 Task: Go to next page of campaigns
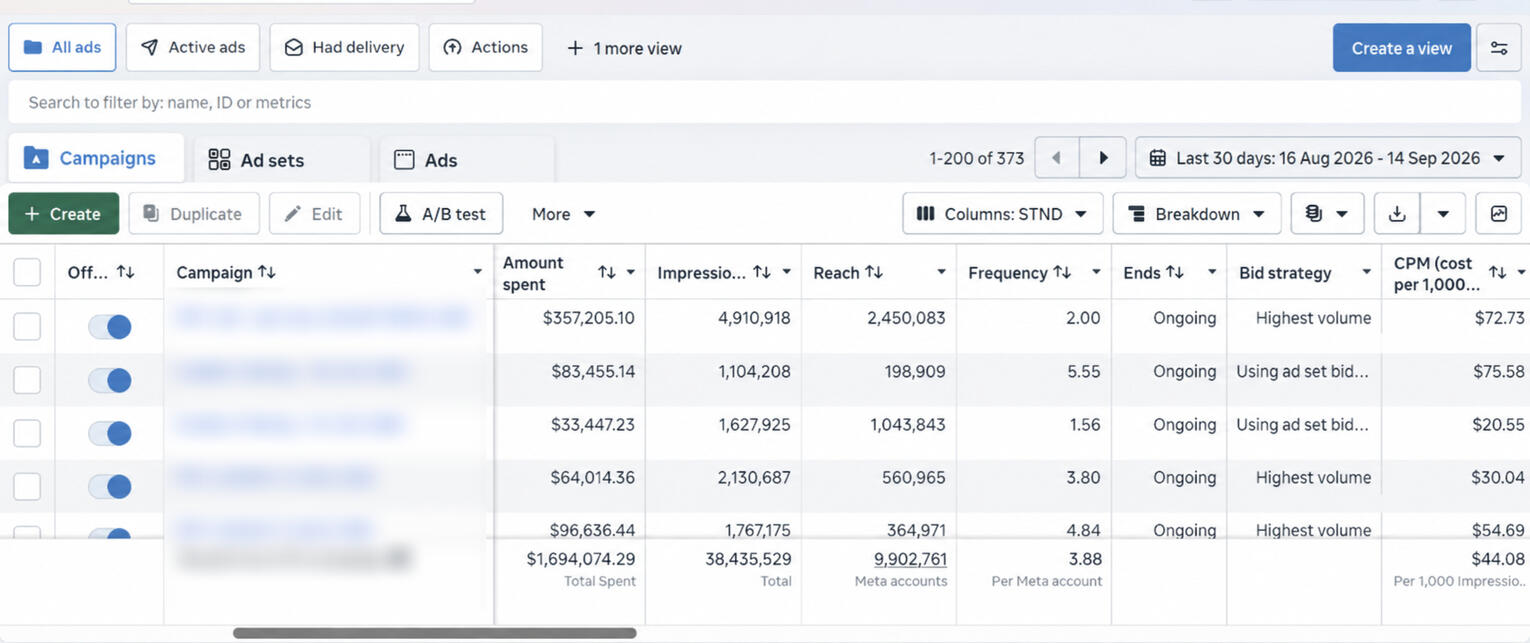1103,158
